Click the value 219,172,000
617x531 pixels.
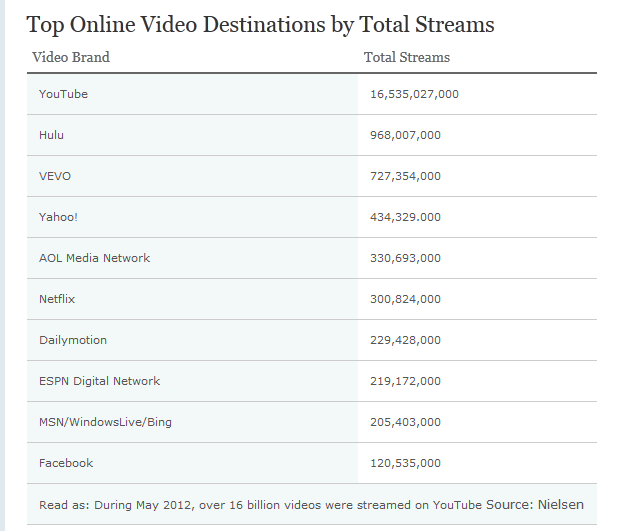[x=405, y=381]
